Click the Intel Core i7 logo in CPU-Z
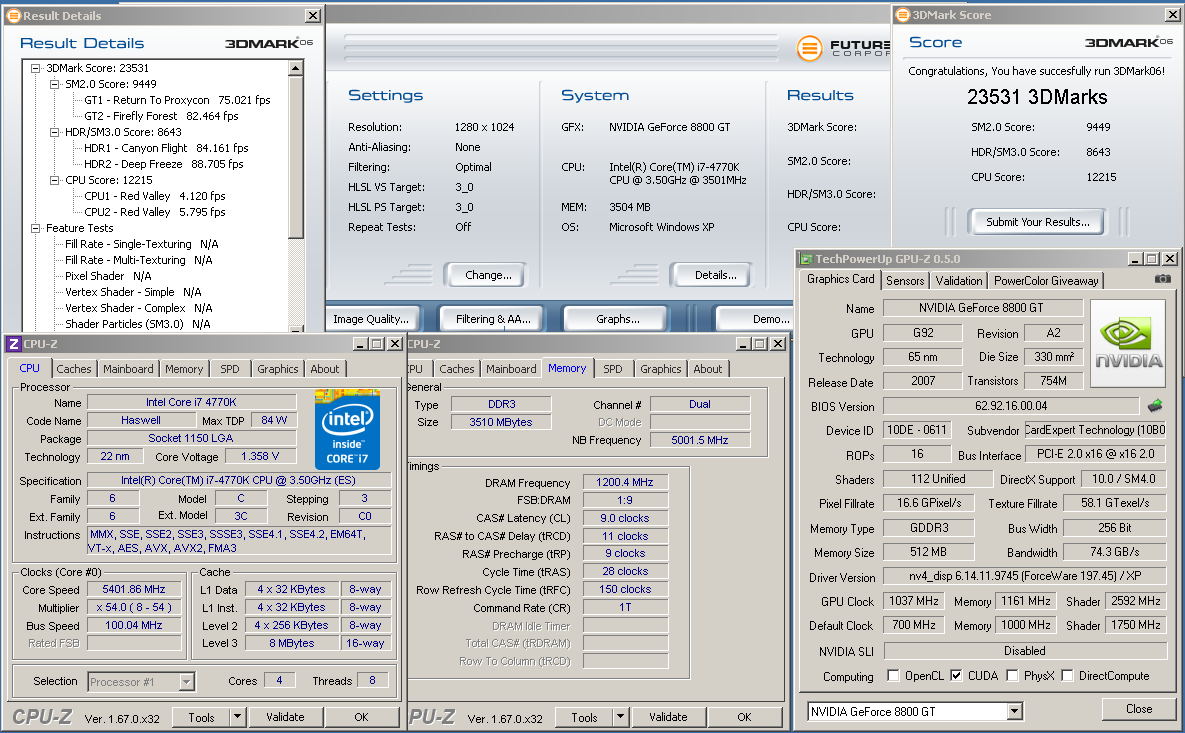The height and width of the screenshot is (733, 1185). click(x=347, y=429)
